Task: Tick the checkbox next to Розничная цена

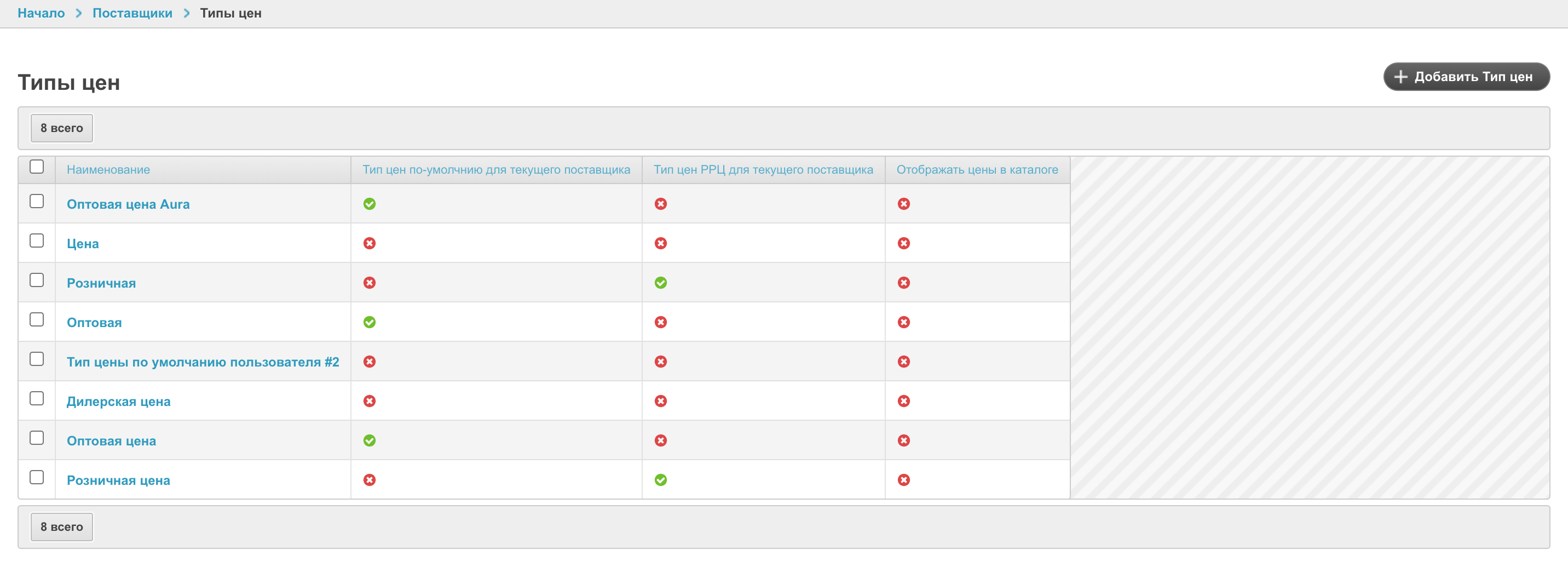Action: [37, 477]
